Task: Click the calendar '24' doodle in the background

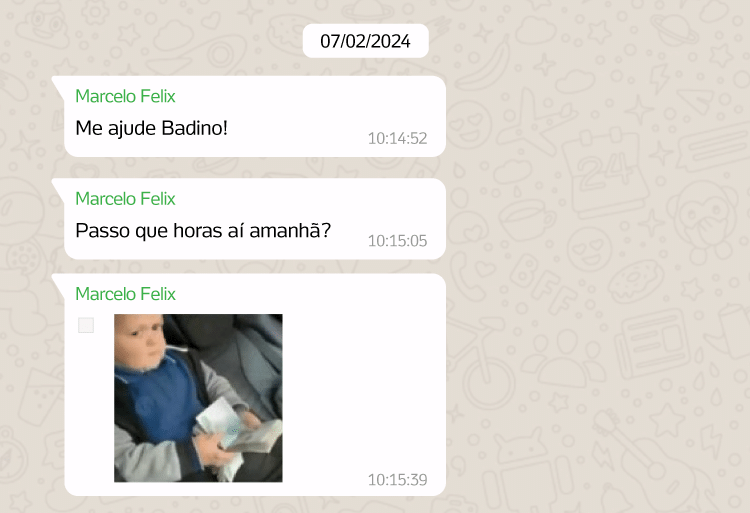Action: click(x=605, y=172)
